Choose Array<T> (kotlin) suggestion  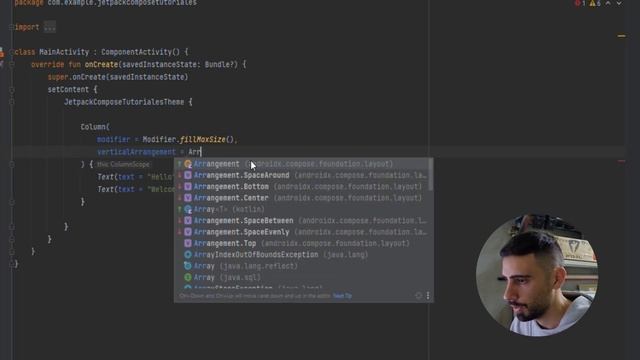point(302,209)
